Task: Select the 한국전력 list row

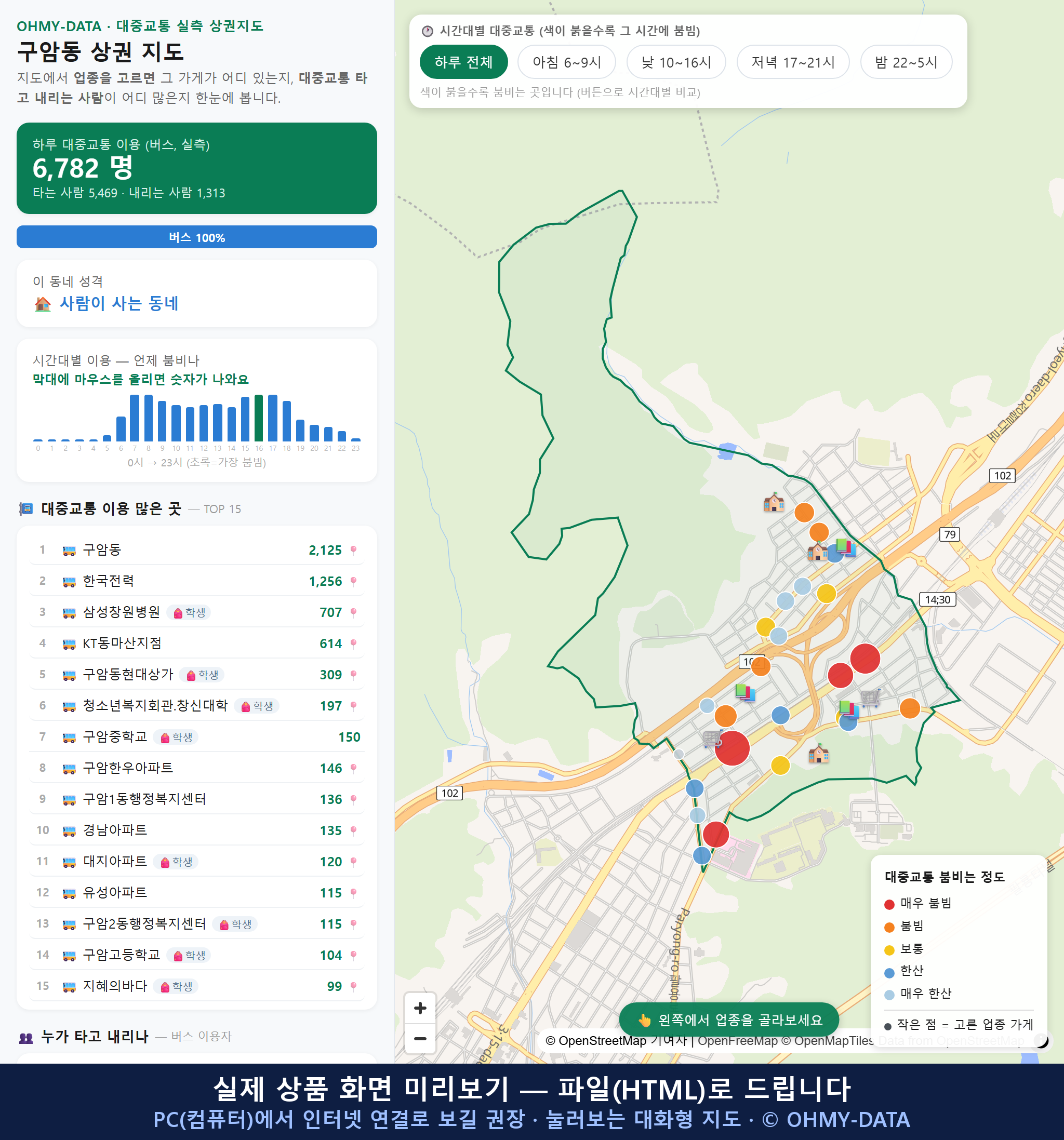Action: (x=197, y=581)
